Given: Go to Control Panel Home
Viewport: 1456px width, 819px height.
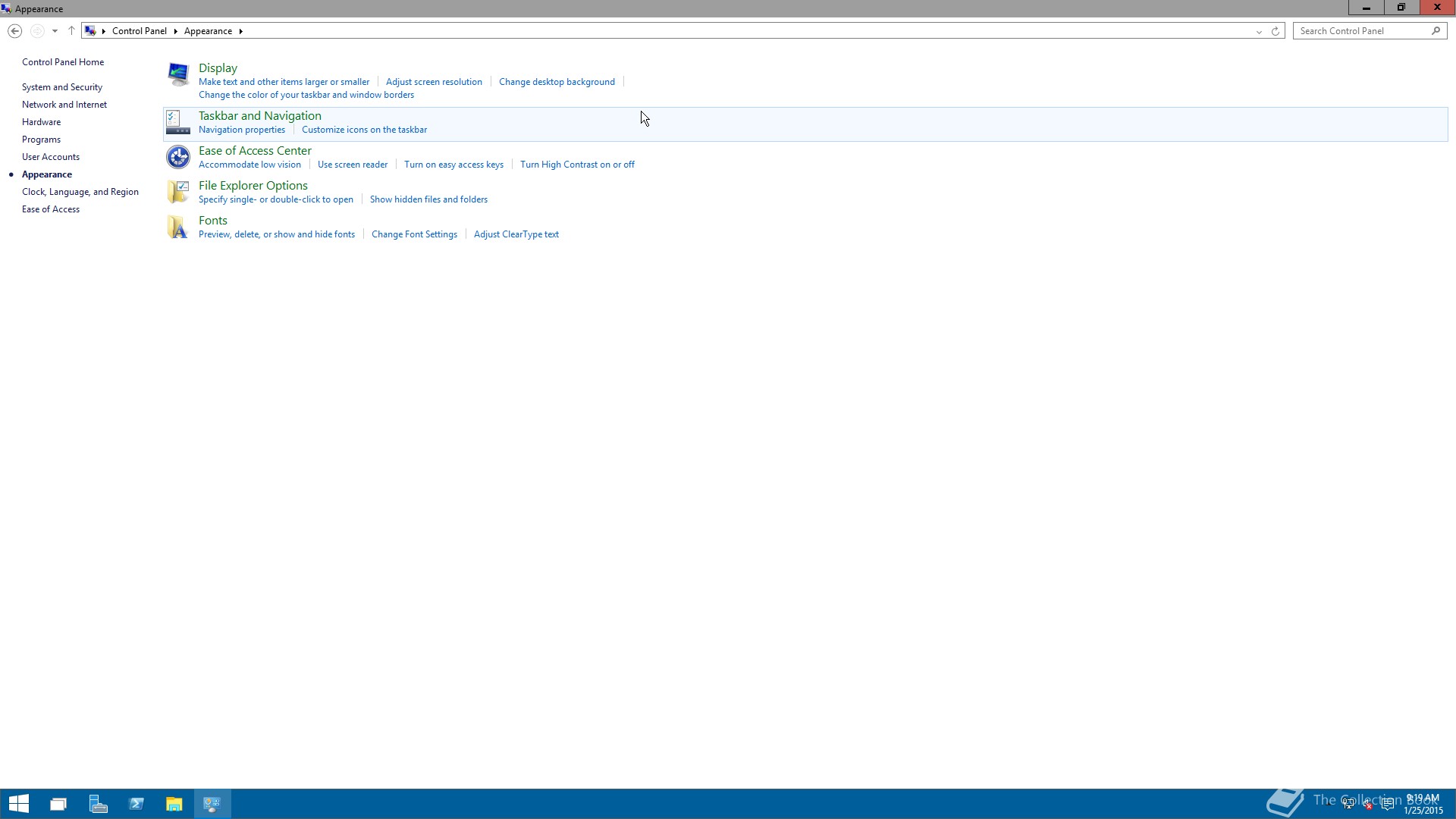Looking at the screenshot, I should [x=63, y=62].
